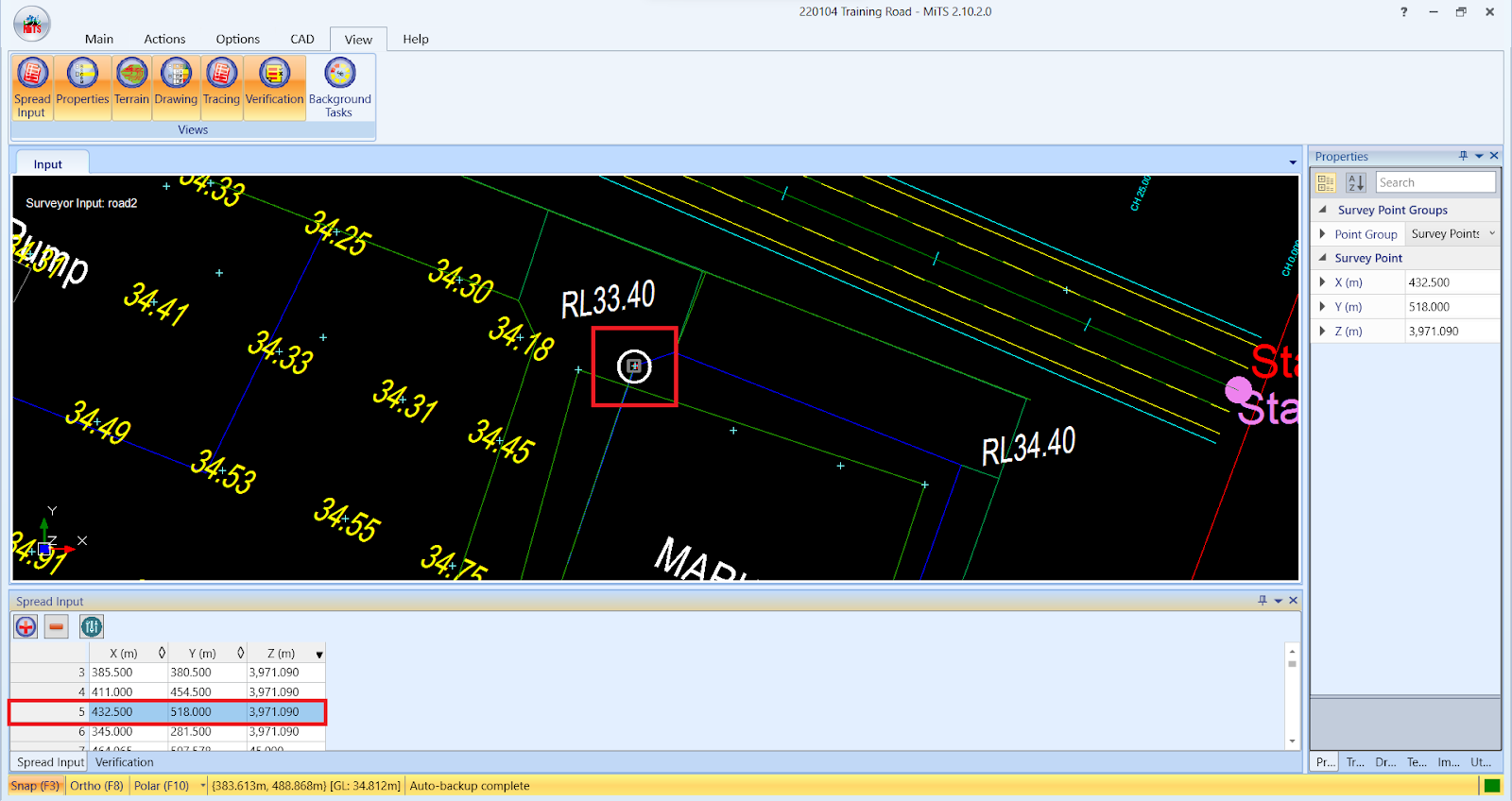Open the Polar options dropdown arrow
The height and width of the screenshot is (801, 1512).
coord(203,786)
